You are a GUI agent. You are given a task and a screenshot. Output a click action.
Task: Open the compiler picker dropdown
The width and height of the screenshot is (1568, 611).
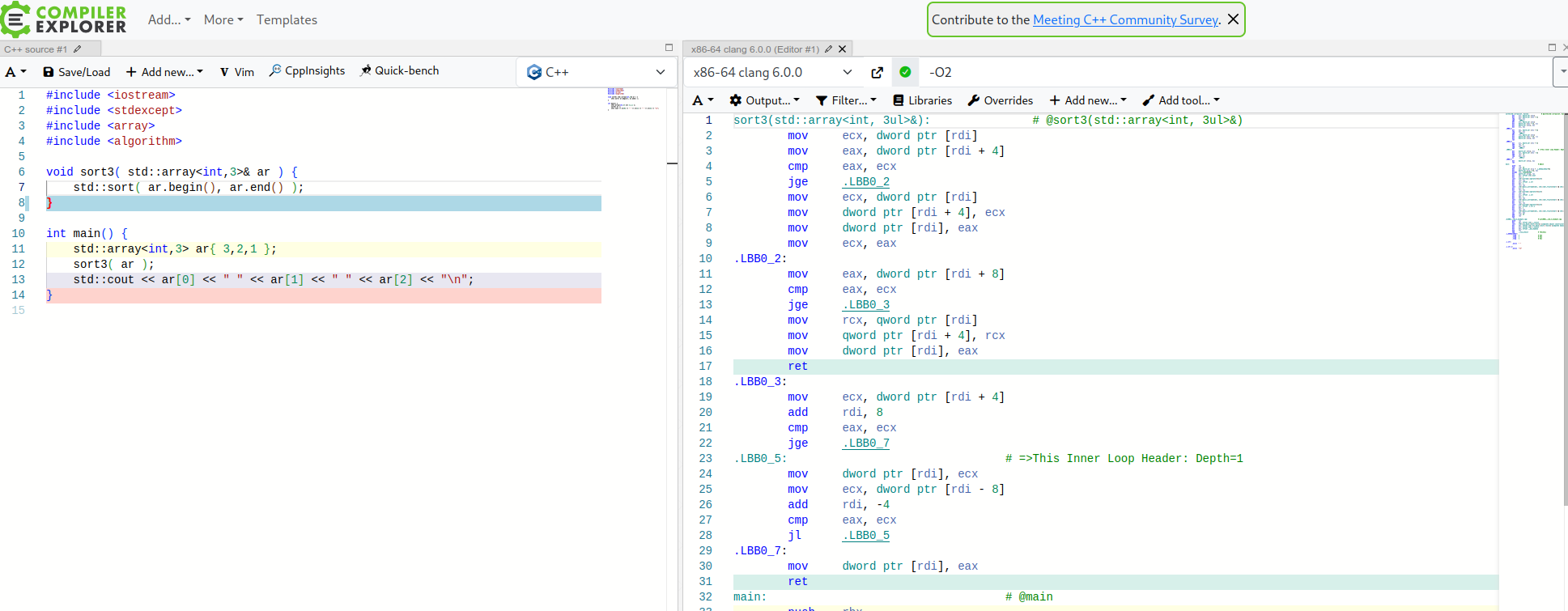(x=772, y=72)
